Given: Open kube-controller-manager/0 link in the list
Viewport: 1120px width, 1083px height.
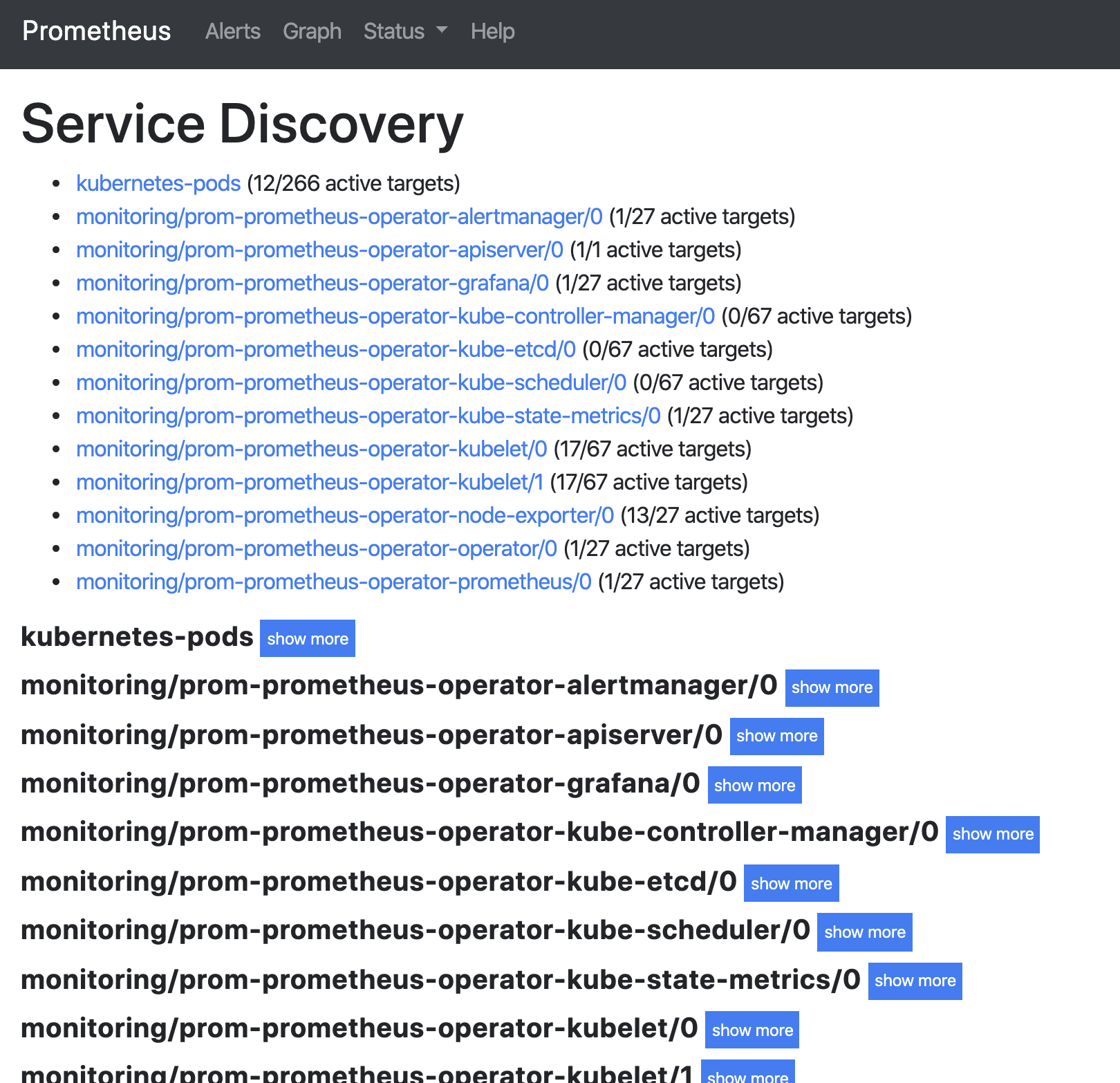Looking at the screenshot, I should [395, 316].
